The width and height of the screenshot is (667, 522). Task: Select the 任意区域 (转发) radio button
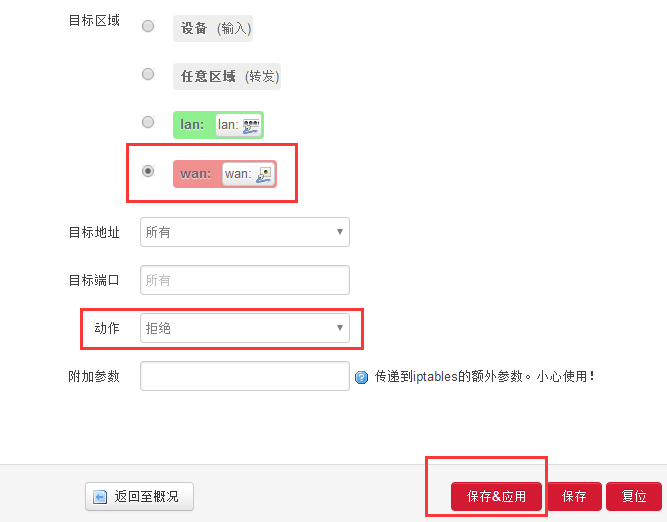pos(148,74)
